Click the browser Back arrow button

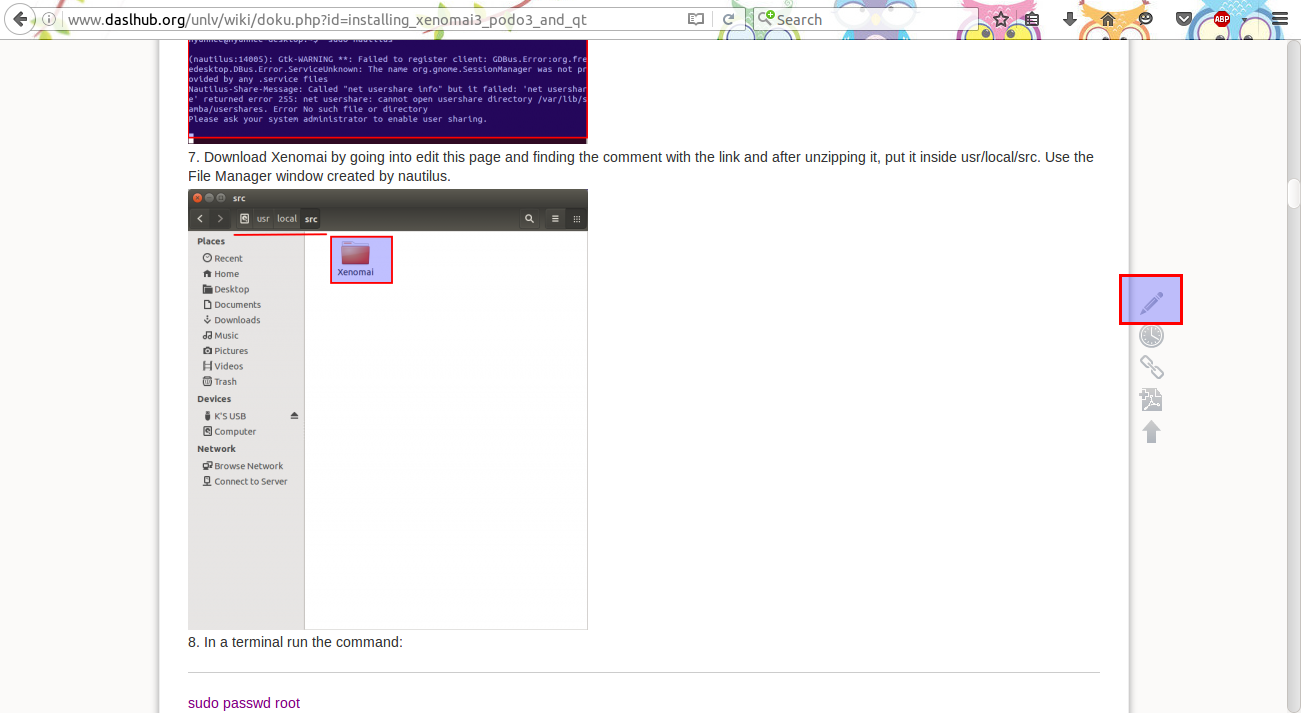[x=19, y=19]
